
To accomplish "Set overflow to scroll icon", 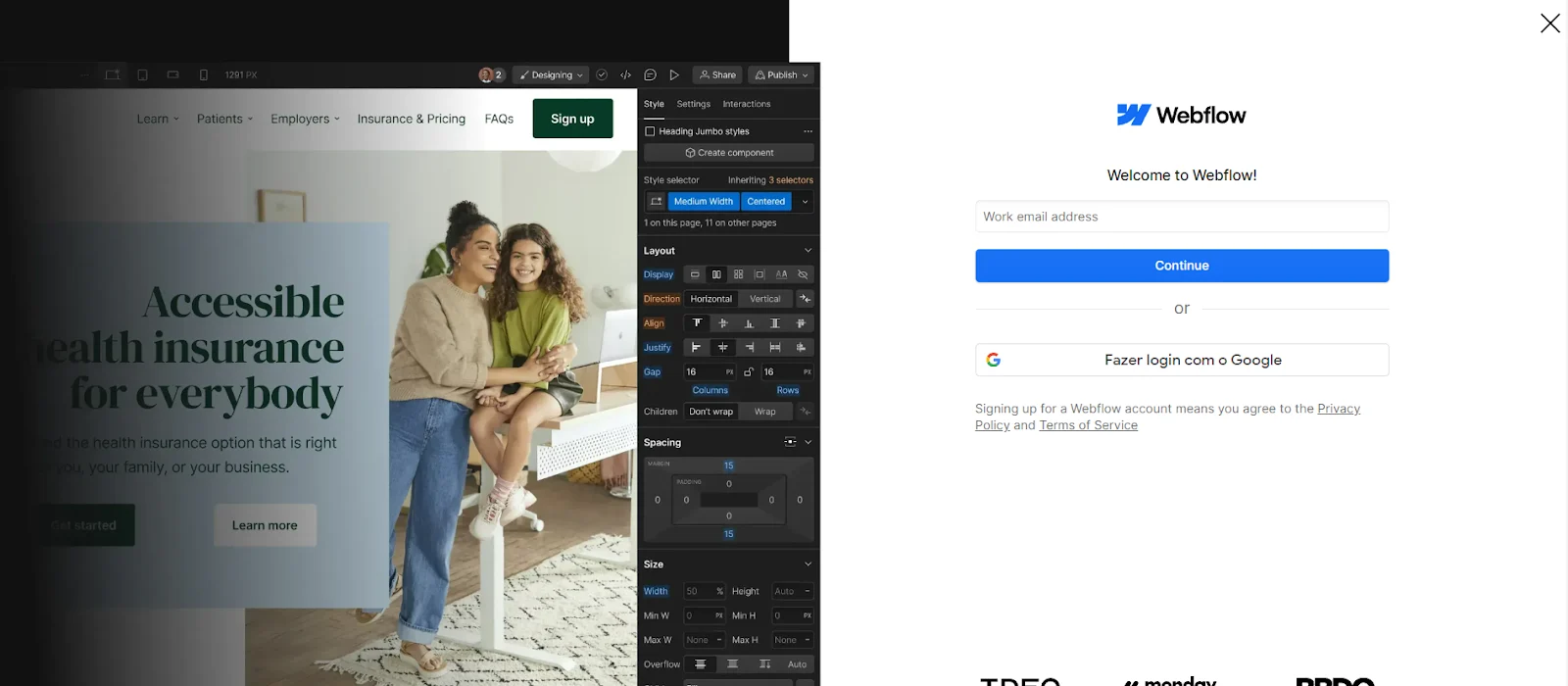I will click(764, 664).
